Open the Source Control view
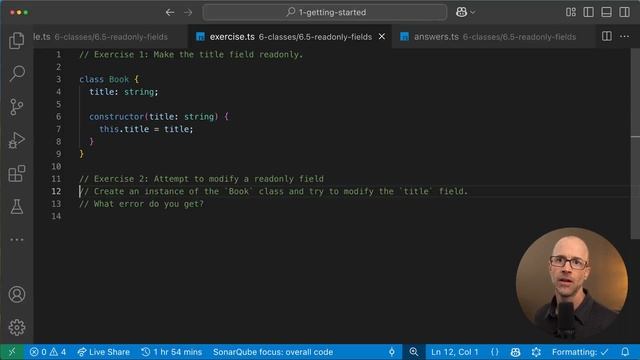Viewport: 640px width, 360px height. 17,107
